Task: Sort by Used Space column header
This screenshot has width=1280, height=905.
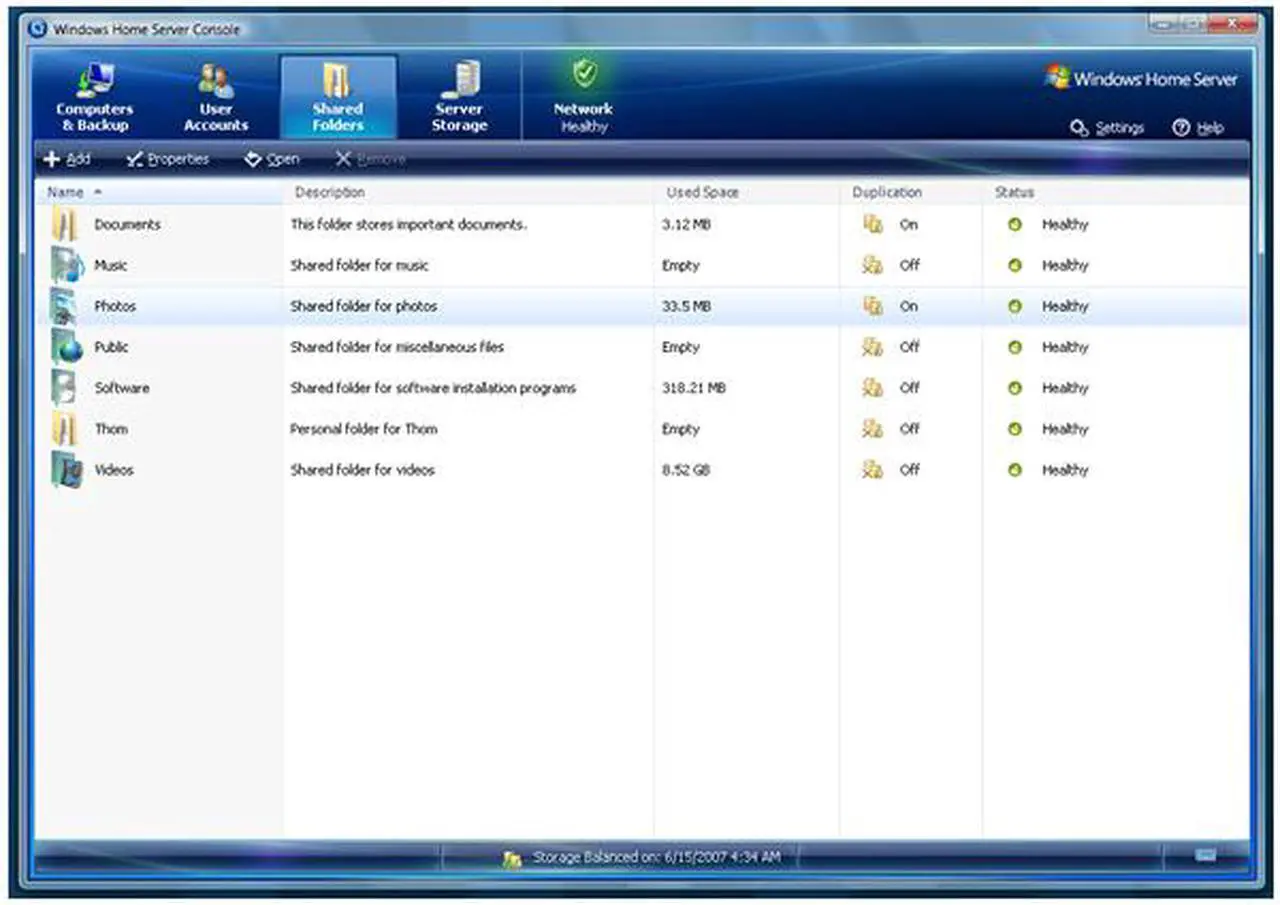Action: pyautogui.click(x=747, y=192)
